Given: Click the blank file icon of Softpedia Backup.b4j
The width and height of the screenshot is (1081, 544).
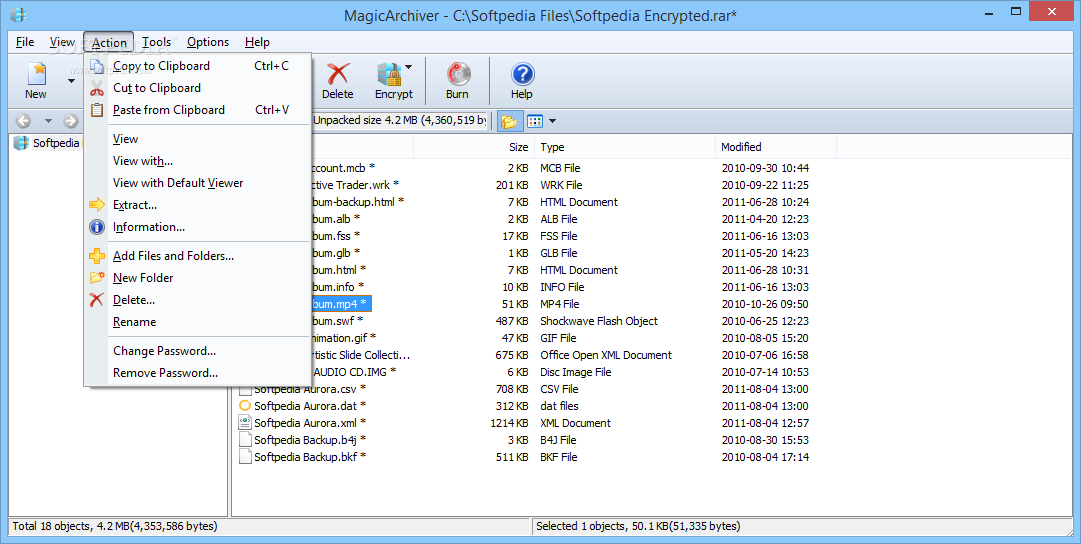Looking at the screenshot, I should [245, 440].
